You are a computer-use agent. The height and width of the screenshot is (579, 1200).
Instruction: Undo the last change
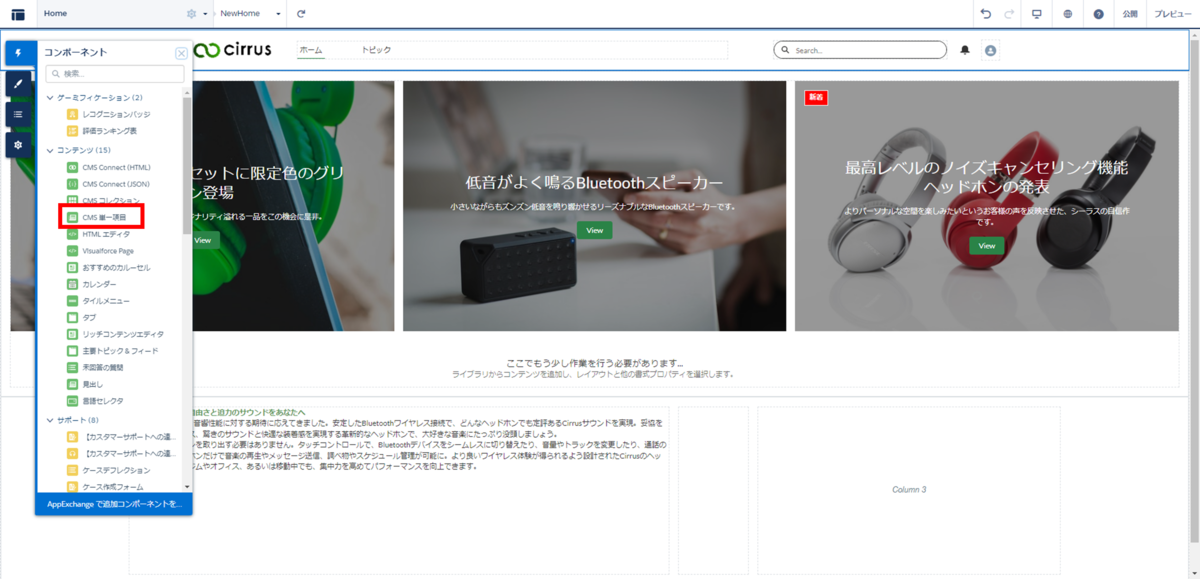tap(985, 14)
